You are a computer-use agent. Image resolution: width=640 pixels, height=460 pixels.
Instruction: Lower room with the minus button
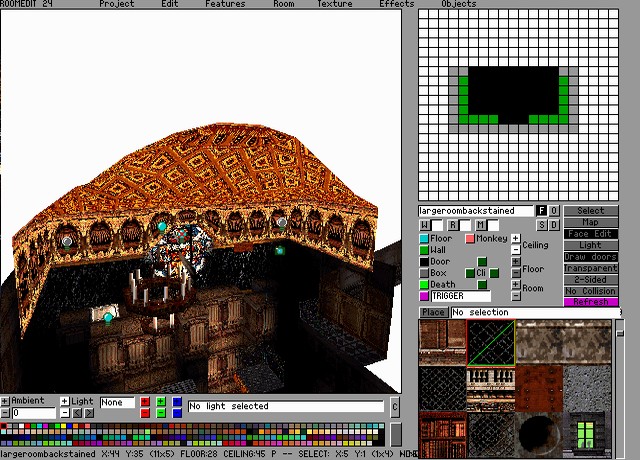(516, 297)
